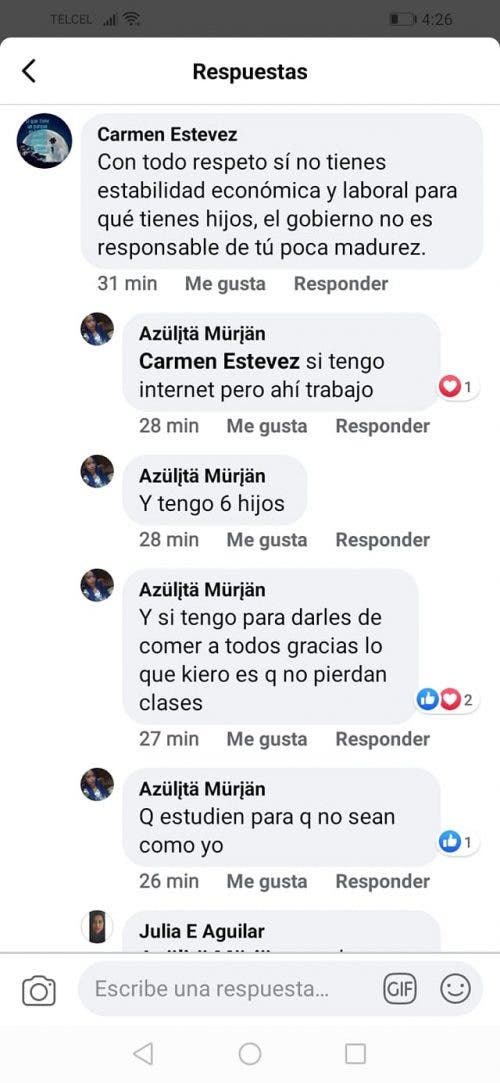Screen dimensions: 500x1083
Task: Open the emoji smiley picker
Action: tap(455, 989)
